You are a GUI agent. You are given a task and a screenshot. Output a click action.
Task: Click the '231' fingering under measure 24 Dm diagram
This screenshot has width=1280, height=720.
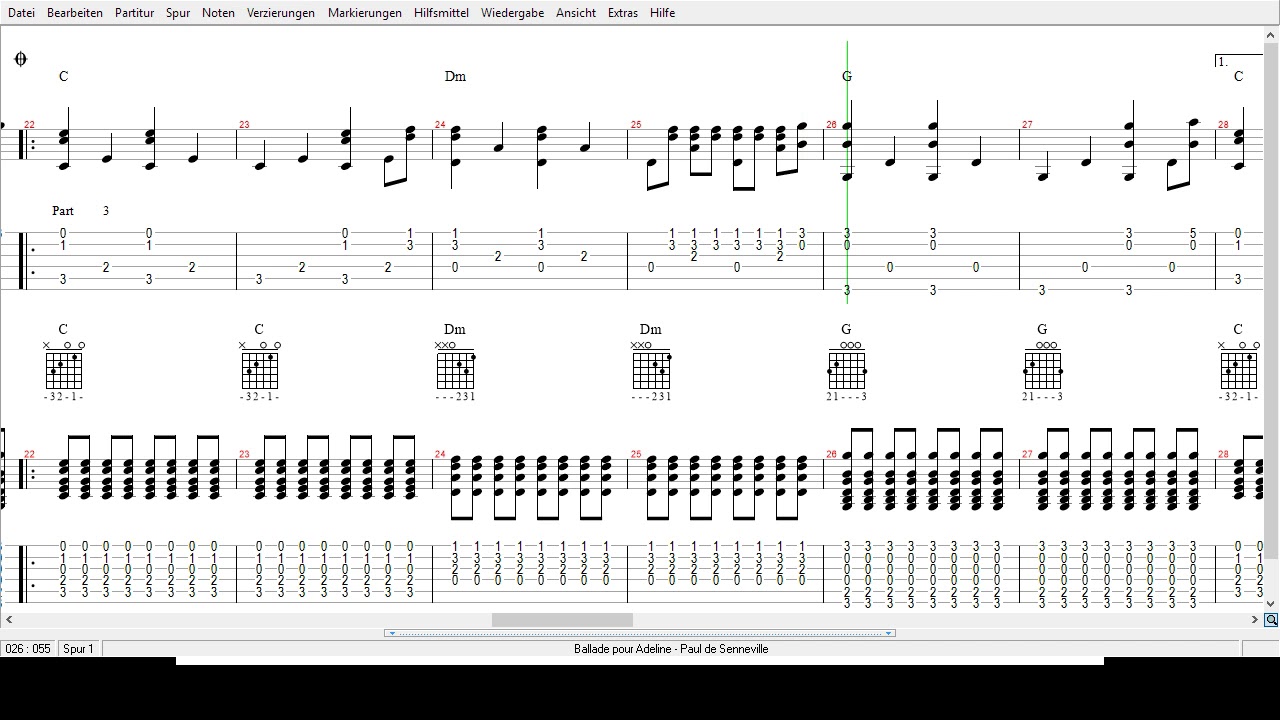click(x=455, y=397)
